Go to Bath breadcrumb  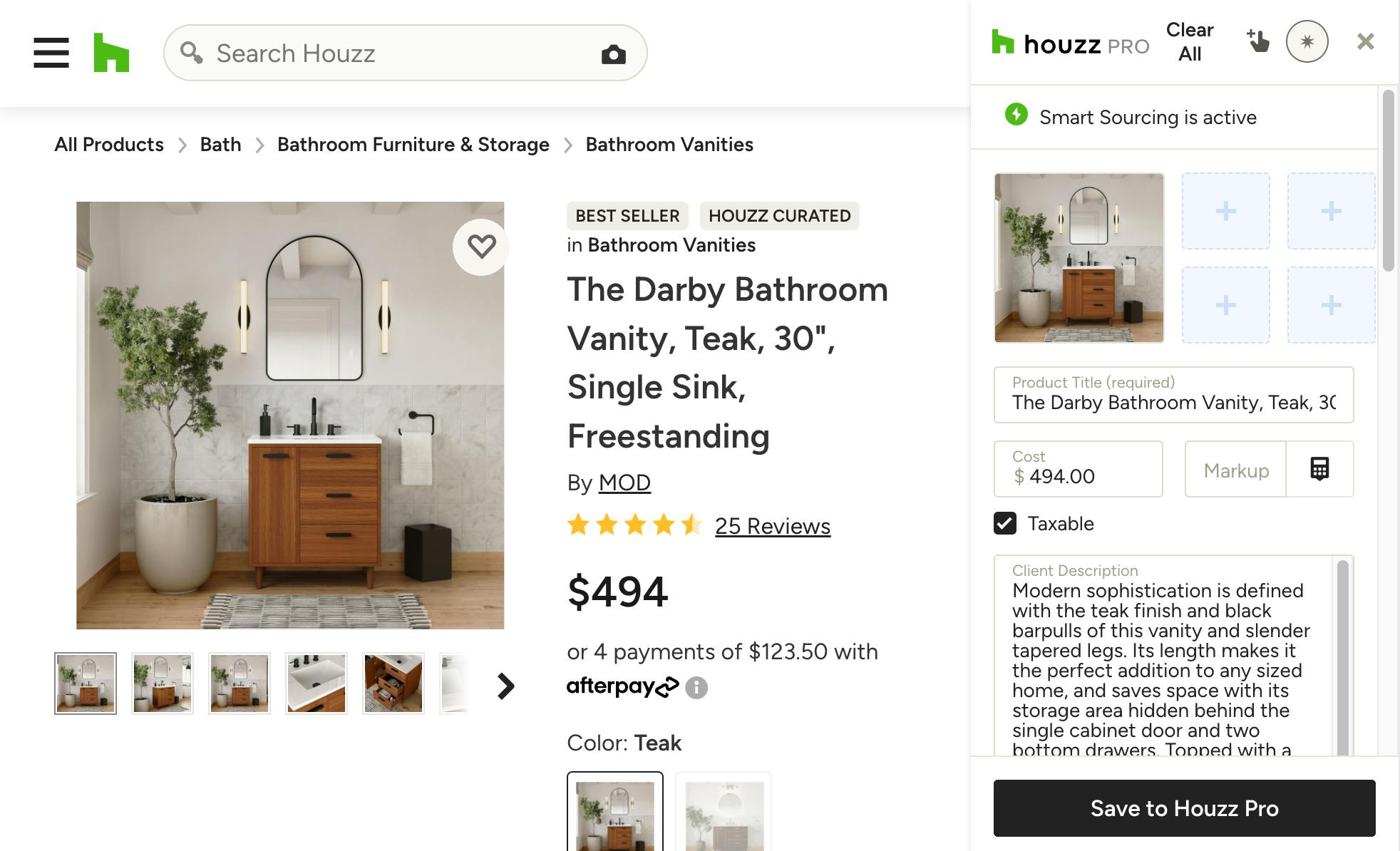pos(220,145)
